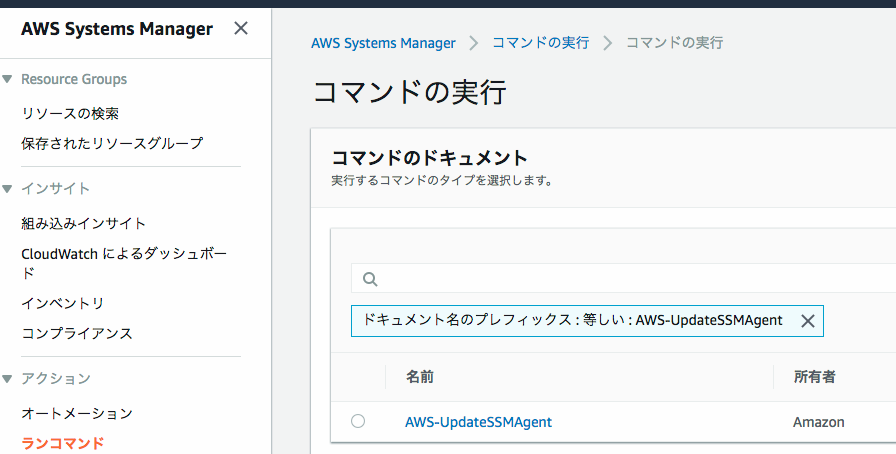The height and width of the screenshot is (454, 896).
Task: Open オートメーション in sidebar
Action: pyautogui.click(x=77, y=413)
